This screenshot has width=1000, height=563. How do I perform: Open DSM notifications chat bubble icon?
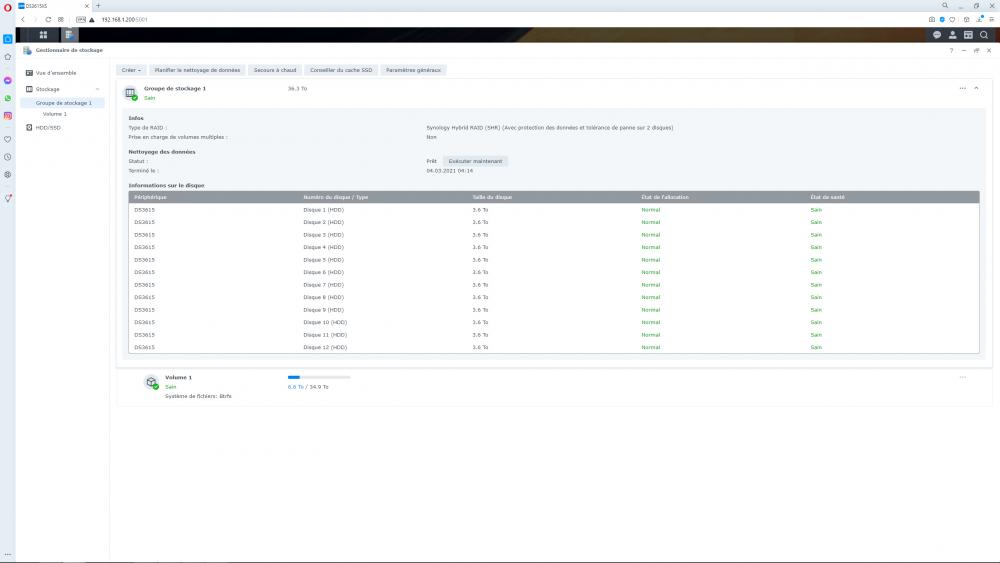(x=937, y=35)
